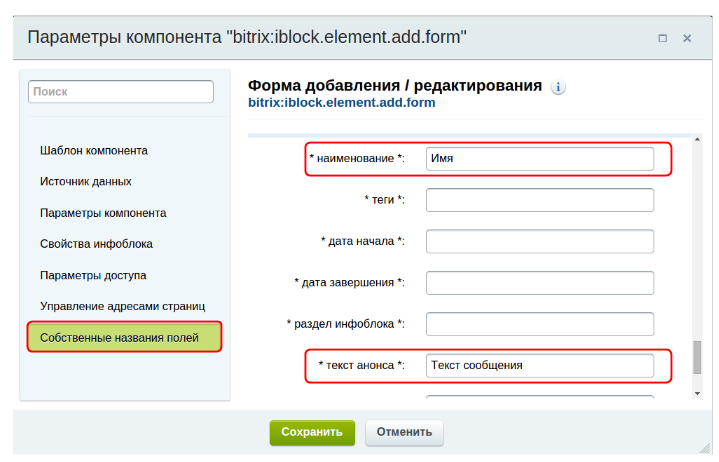The height and width of the screenshot is (462, 719).
Task: Go to Параметры компонента section
Action: coord(103,213)
